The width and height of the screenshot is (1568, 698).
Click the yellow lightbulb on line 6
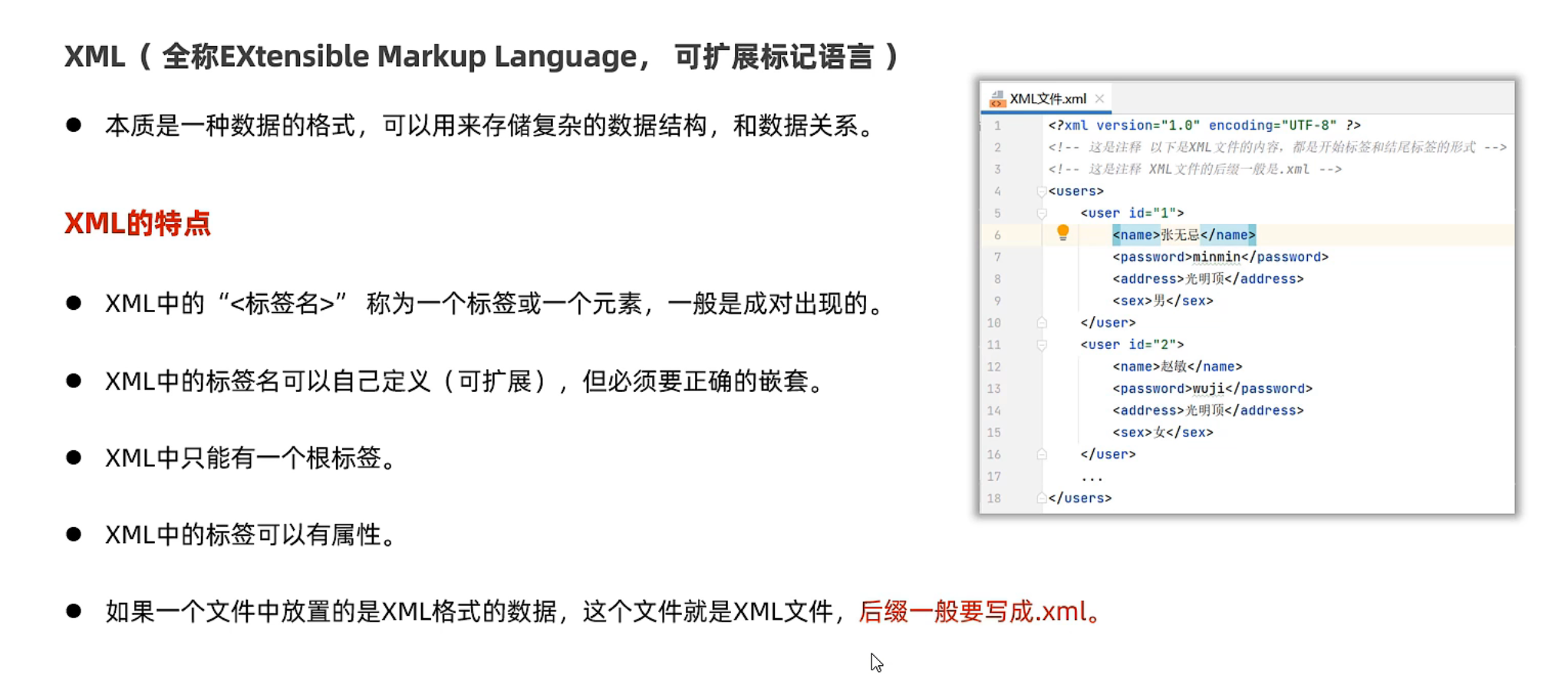tap(1062, 232)
